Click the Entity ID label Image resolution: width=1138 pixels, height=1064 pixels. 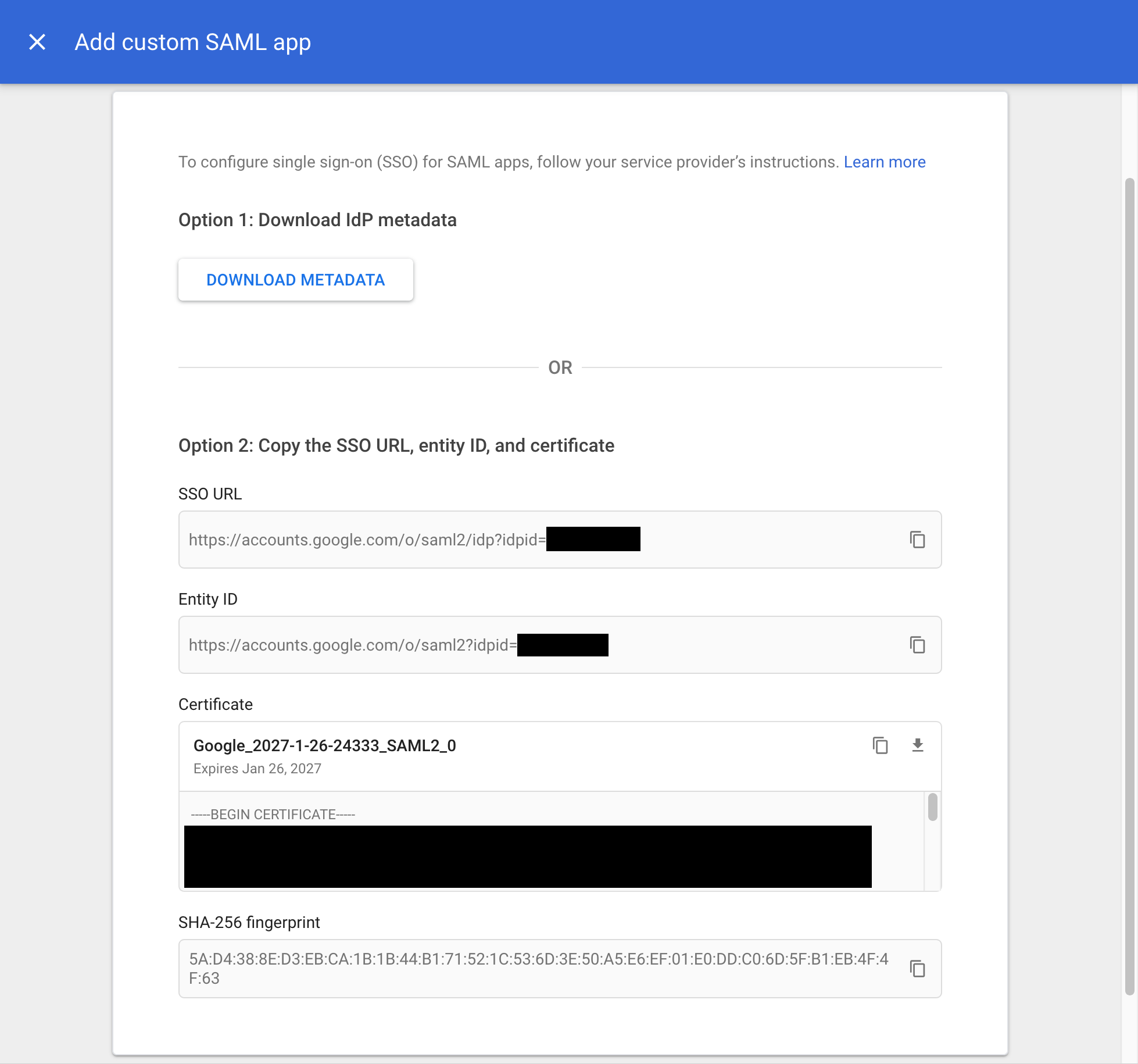[x=208, y=599]
